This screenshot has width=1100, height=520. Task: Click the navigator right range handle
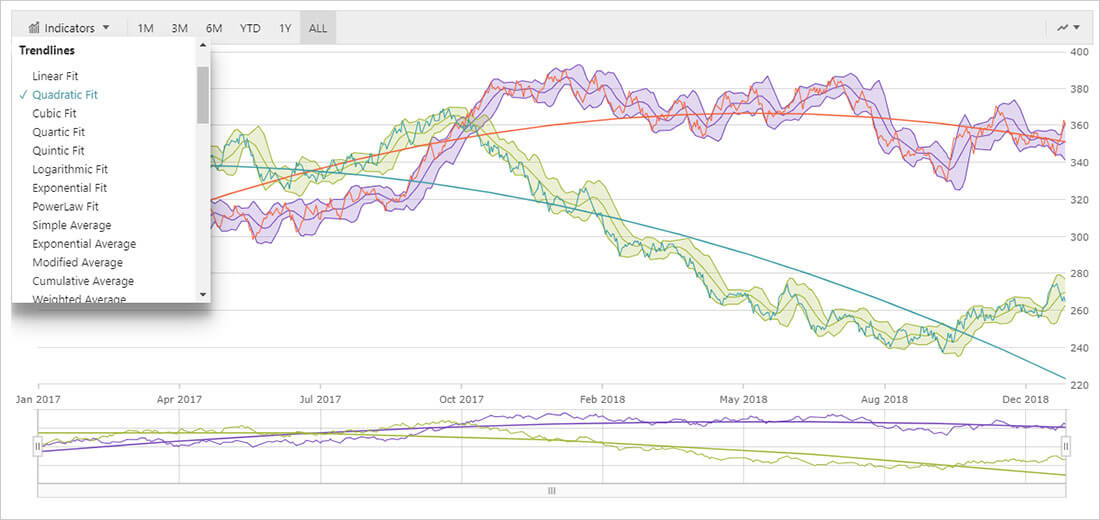(1066, 446)
